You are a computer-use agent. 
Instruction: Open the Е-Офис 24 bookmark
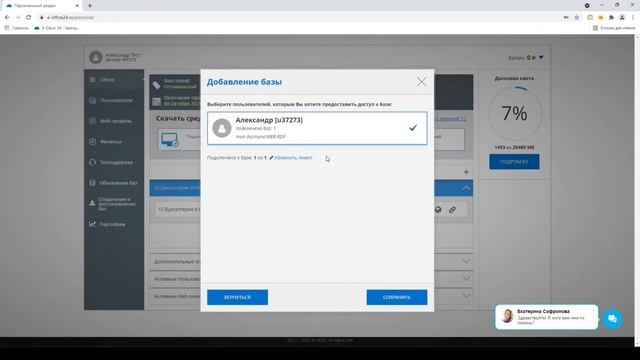point(57,28)
